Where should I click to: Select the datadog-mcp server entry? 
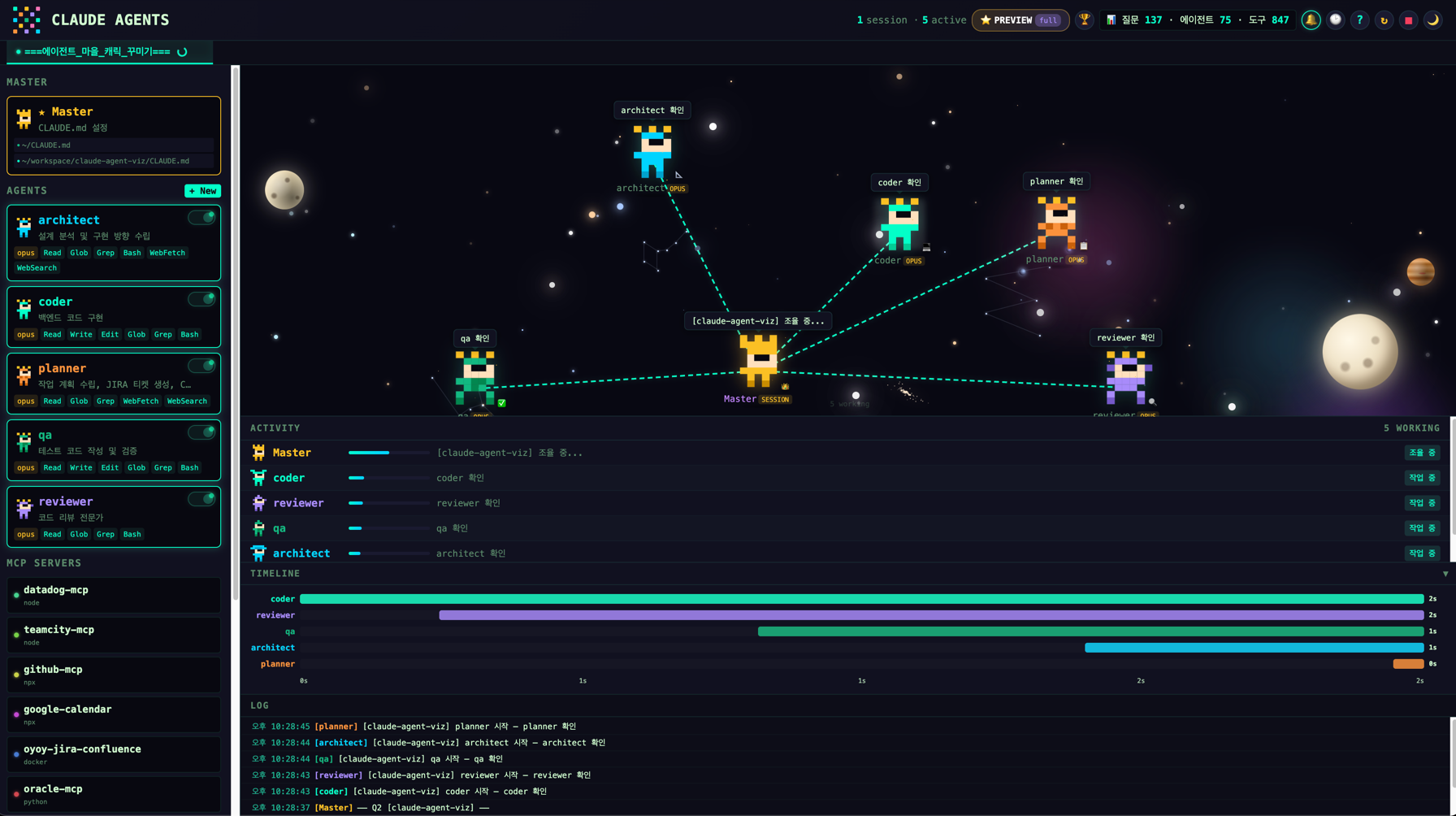point(114,595)
